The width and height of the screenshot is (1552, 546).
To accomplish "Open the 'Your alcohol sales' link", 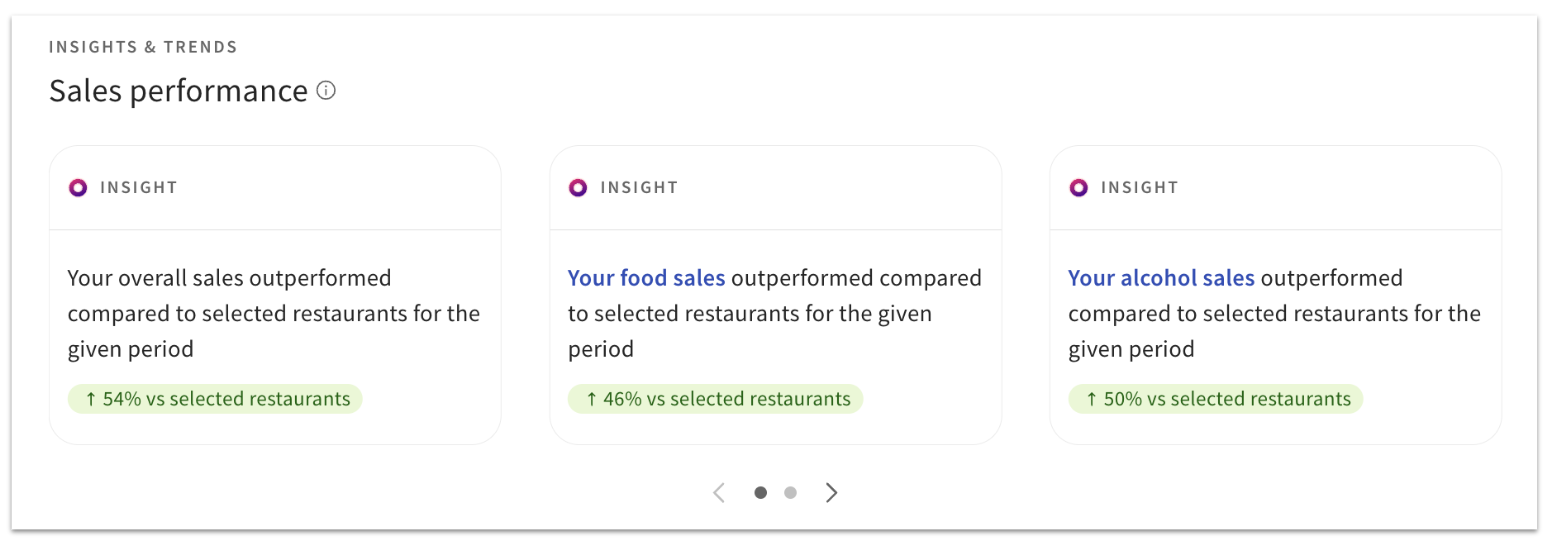I will point(1161,278).
